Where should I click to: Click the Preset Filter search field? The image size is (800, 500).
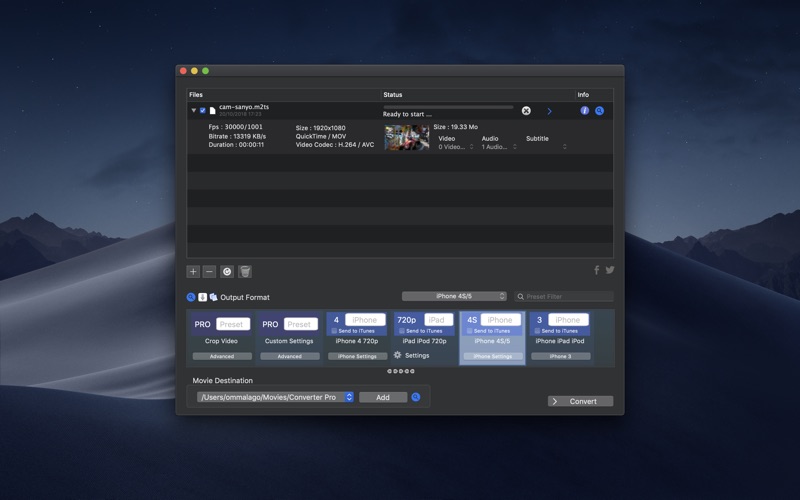pos(564,296)
